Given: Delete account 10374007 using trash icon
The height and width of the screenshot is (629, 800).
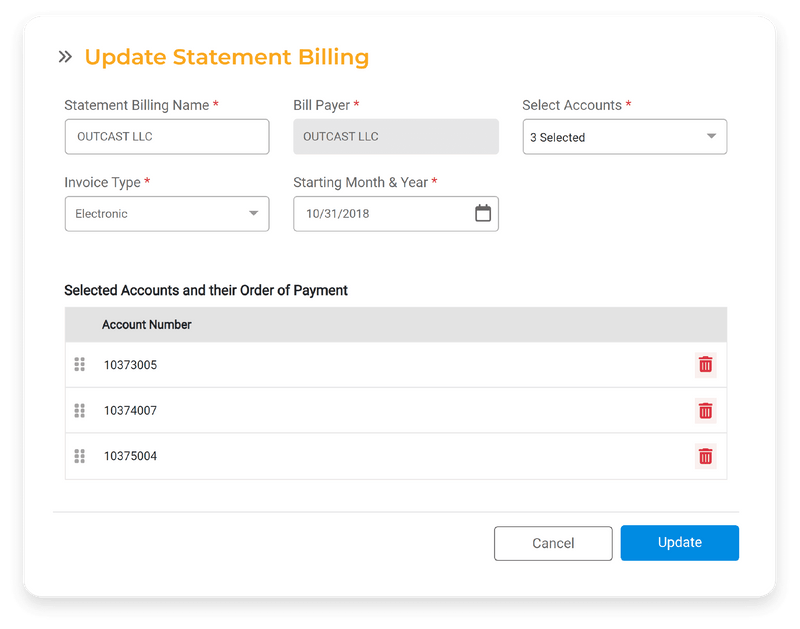Looking at the screenshot, I should coord(705,411).
